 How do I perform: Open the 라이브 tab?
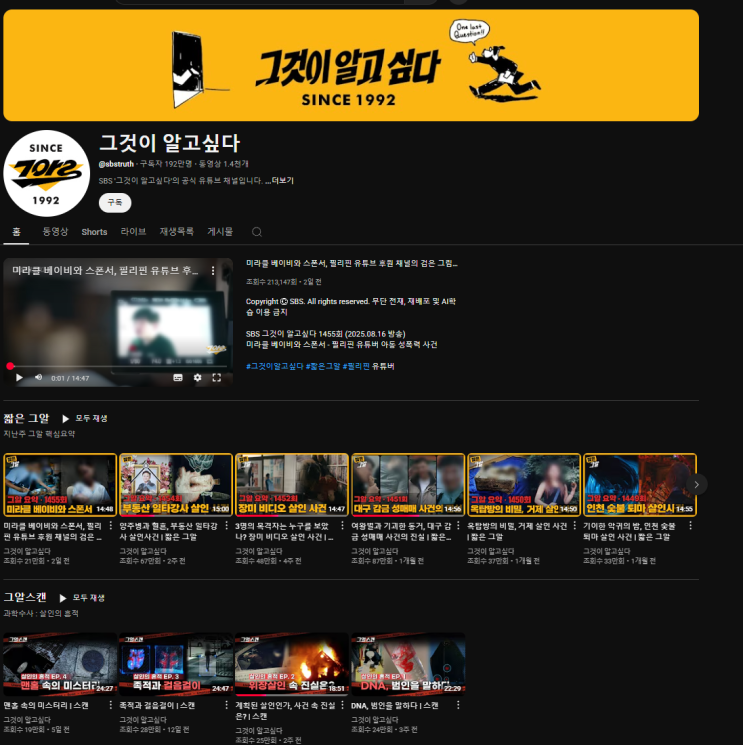(x=133, y=232)
